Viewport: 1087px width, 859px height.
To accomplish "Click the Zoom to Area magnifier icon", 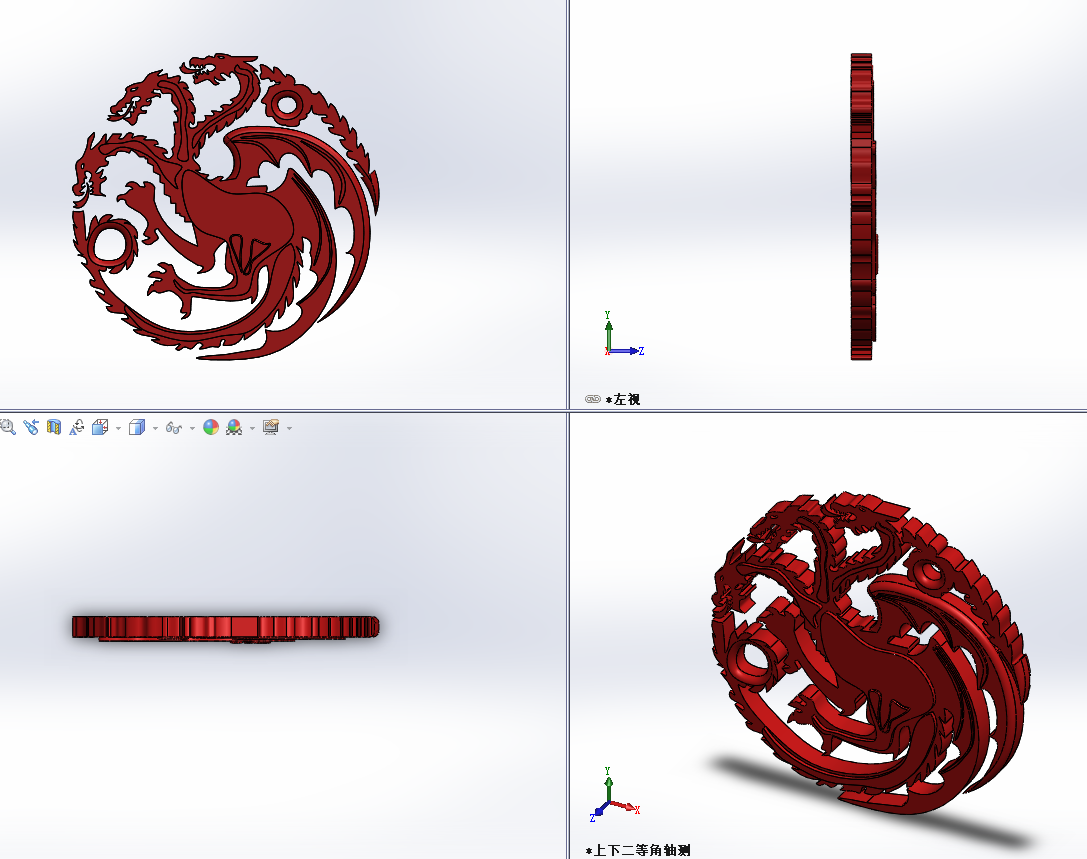I will pos(8,427).
